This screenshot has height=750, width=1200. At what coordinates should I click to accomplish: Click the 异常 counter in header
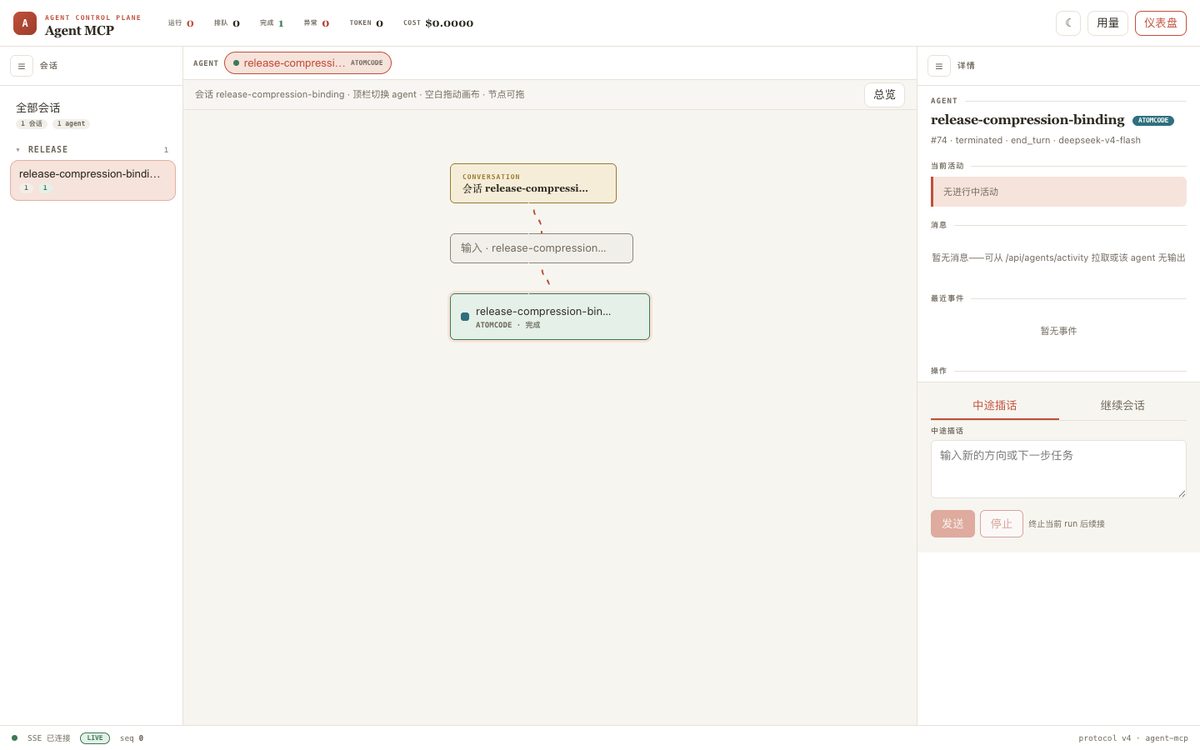pyautogui.click(x=316, y=23)
